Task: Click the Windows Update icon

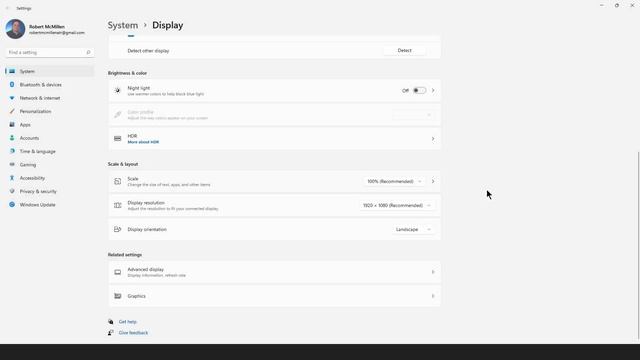Action: [12, 204]
